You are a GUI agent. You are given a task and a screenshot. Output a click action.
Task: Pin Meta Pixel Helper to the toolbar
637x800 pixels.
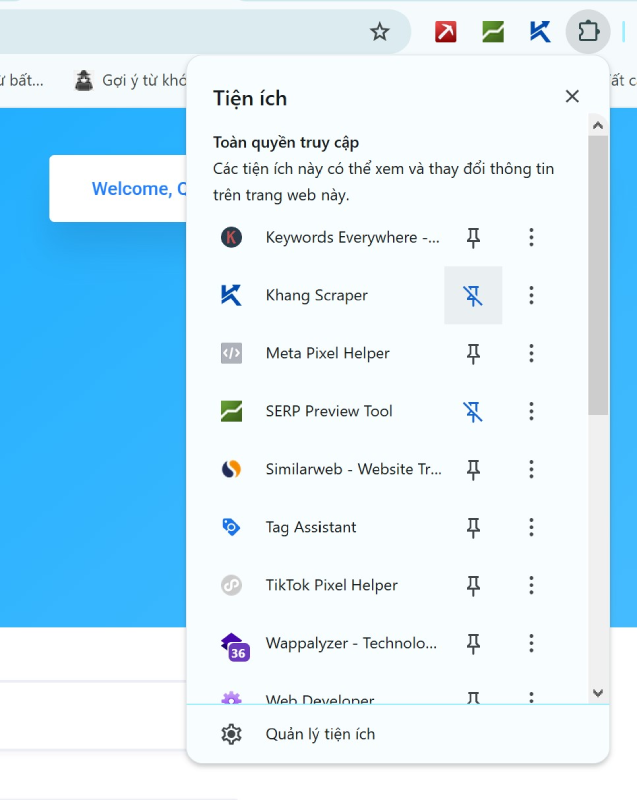pyautogui.click(x=473, y=353)
